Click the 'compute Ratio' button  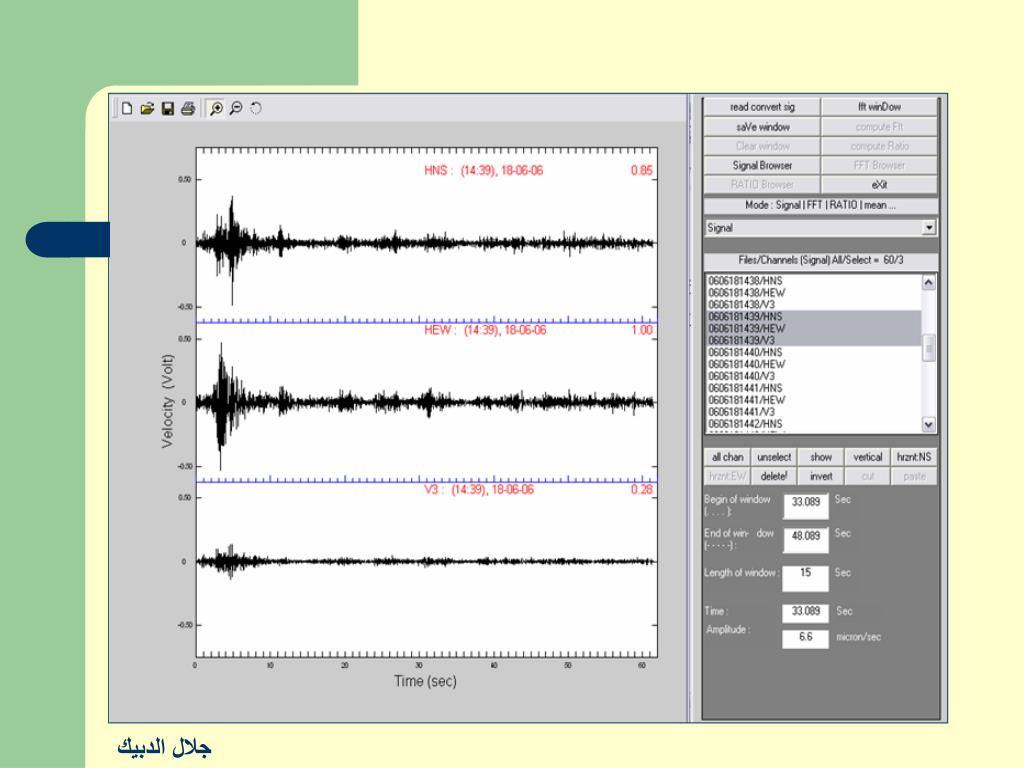click(879, 146)
